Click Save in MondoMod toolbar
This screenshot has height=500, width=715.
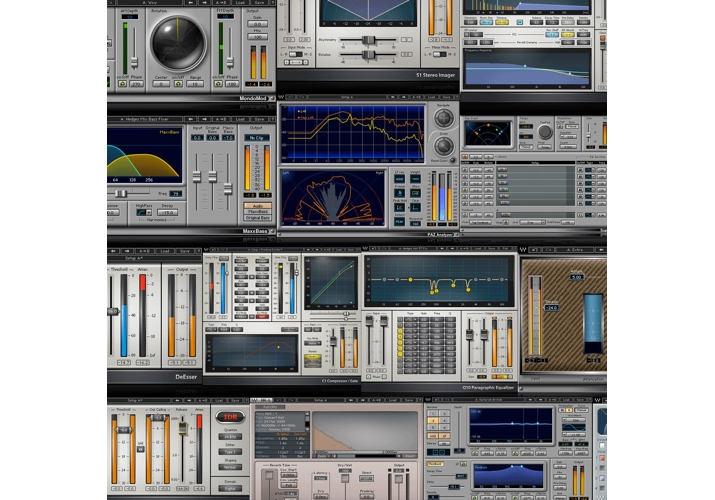pos(259,2)
